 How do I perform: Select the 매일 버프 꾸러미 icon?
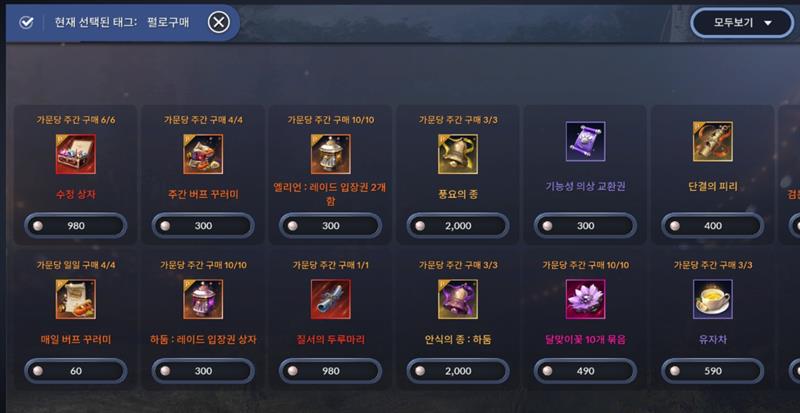[76, 299]
